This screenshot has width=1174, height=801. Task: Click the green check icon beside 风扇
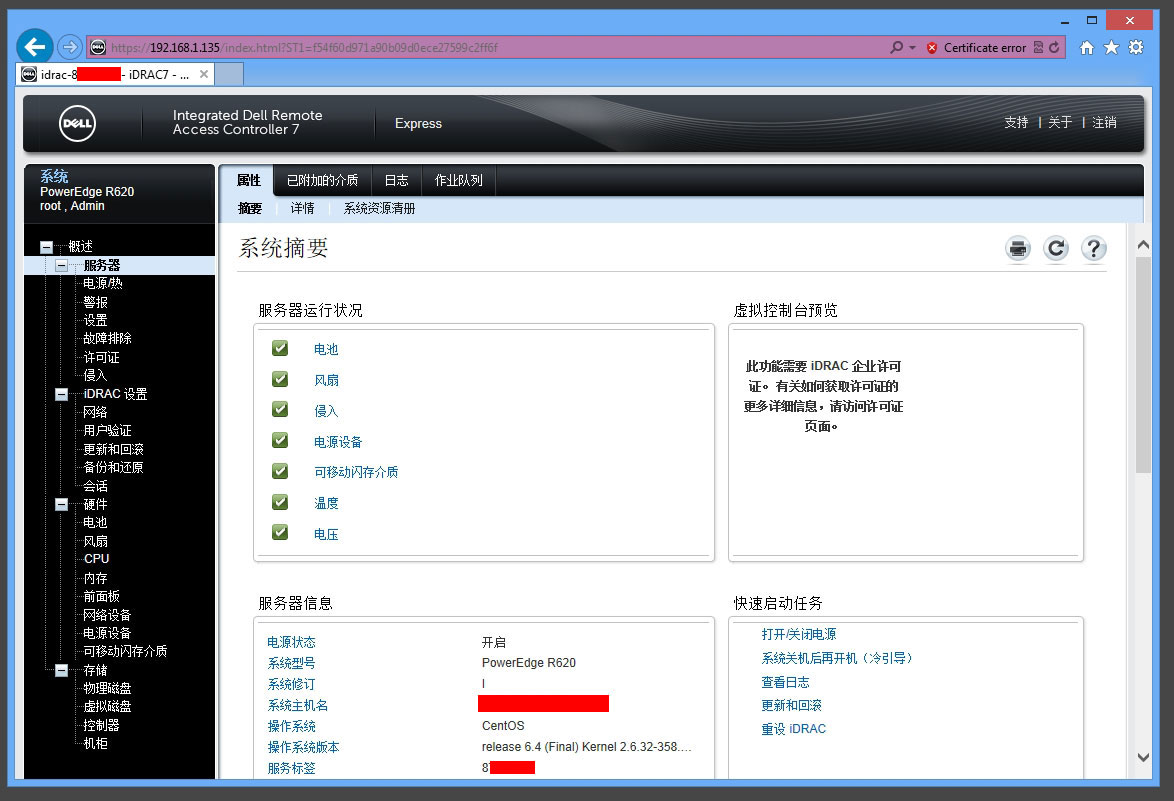click(x=280, y=380)
